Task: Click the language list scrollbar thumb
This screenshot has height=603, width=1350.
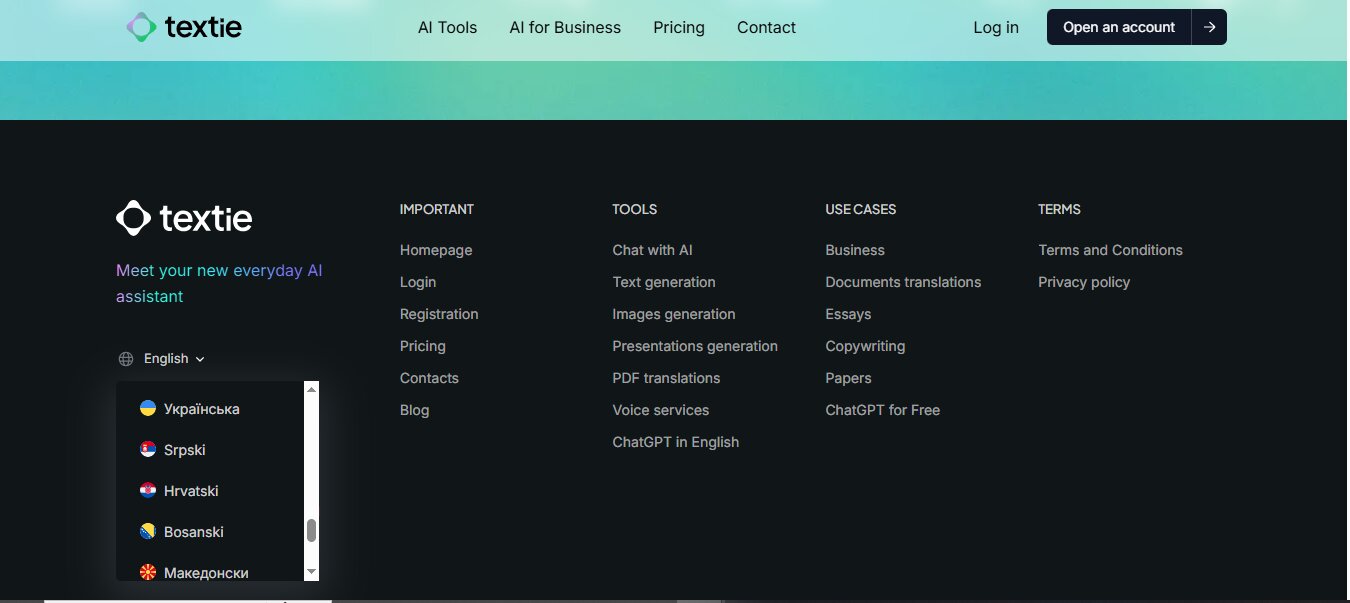Action: (x=311, y=530)
